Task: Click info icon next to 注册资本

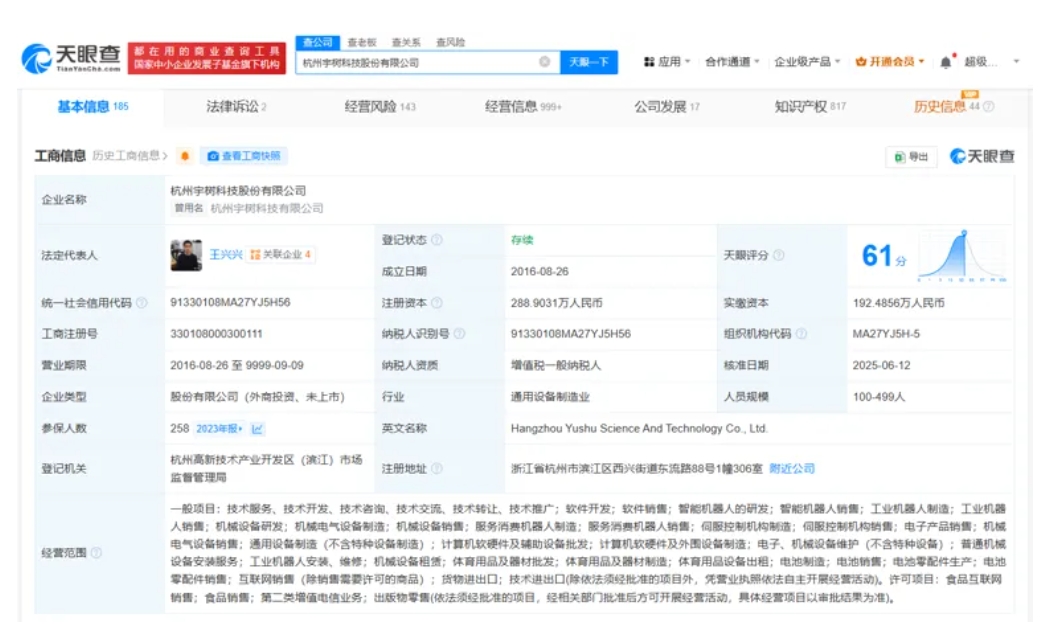Action: pyautogui.click(x=437, y=303)
